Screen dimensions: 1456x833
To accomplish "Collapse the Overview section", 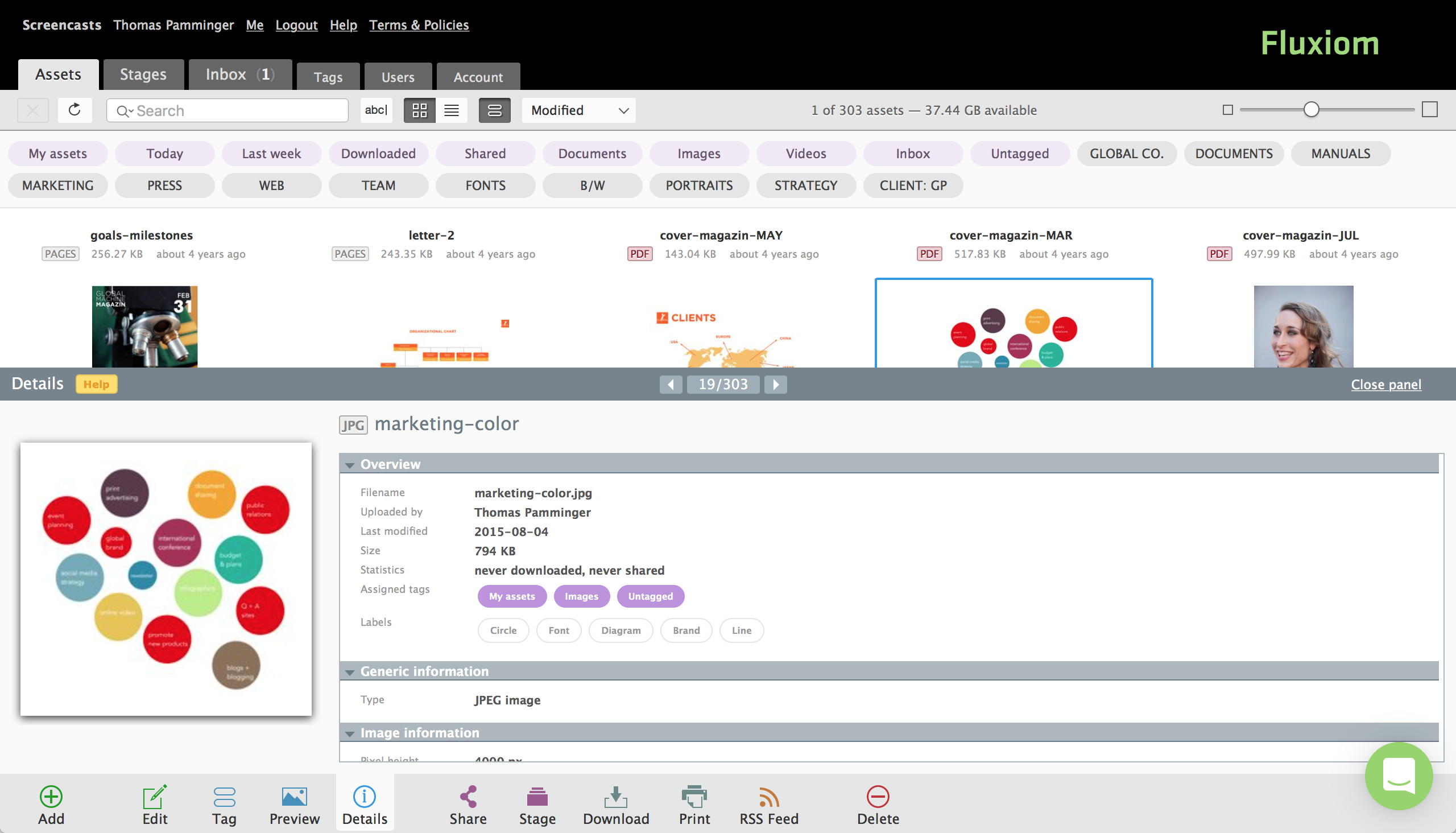I will click(350, 464).
